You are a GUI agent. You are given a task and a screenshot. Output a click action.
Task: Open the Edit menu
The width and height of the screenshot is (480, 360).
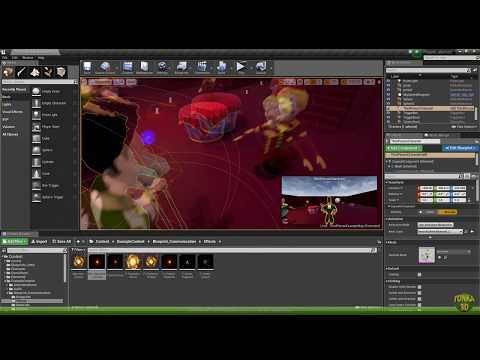point(15,58)
